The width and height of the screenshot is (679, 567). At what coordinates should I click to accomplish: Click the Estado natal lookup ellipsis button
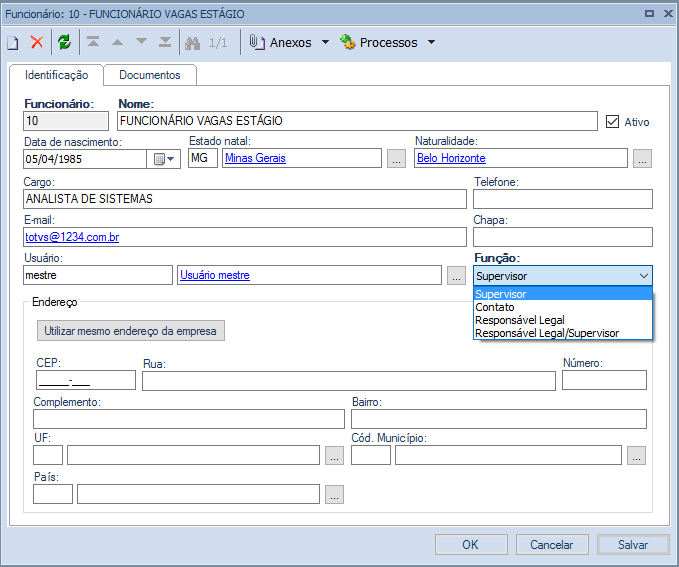pyautogui.click(x=396, y=159)
